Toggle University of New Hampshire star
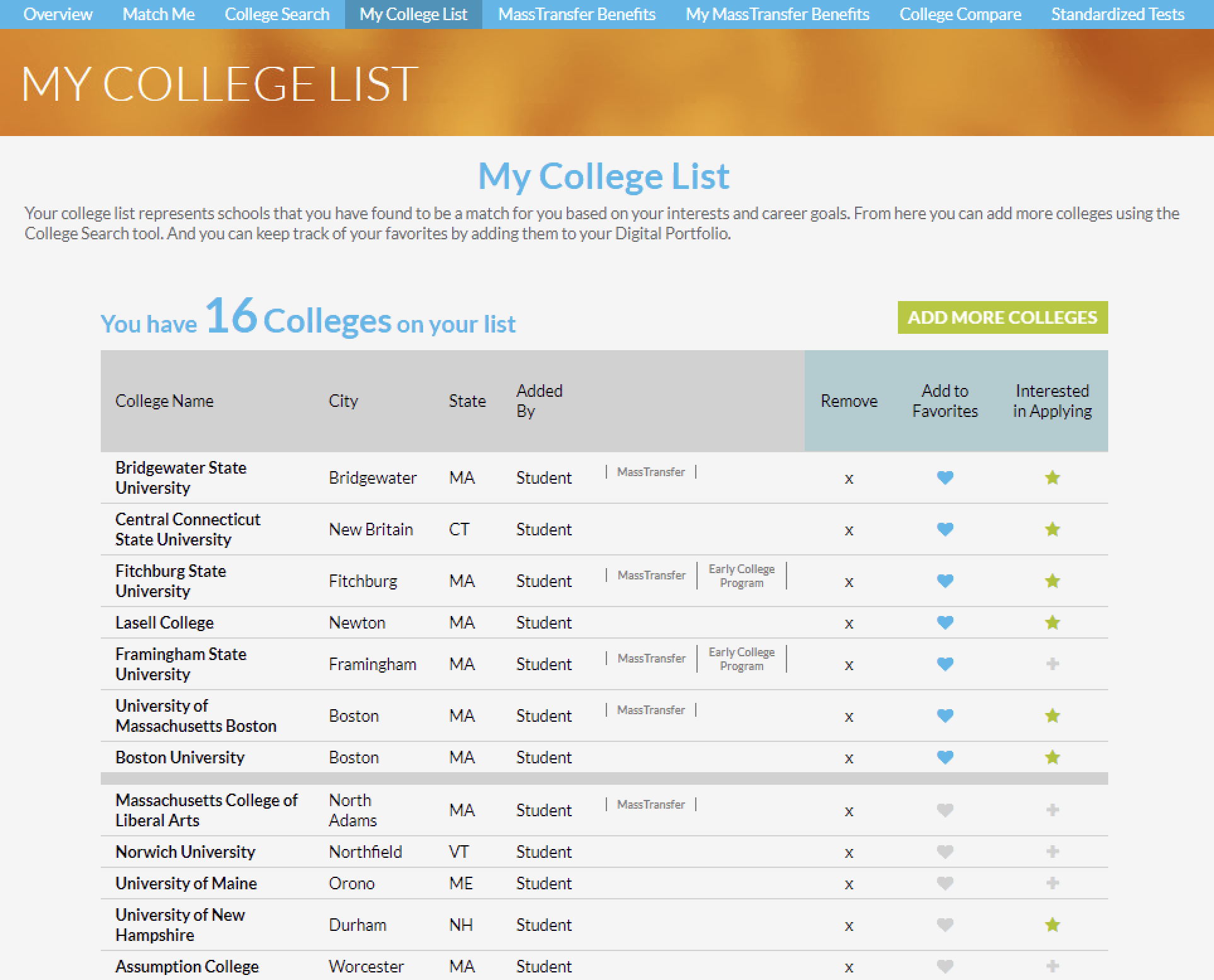 point(1052,925)
